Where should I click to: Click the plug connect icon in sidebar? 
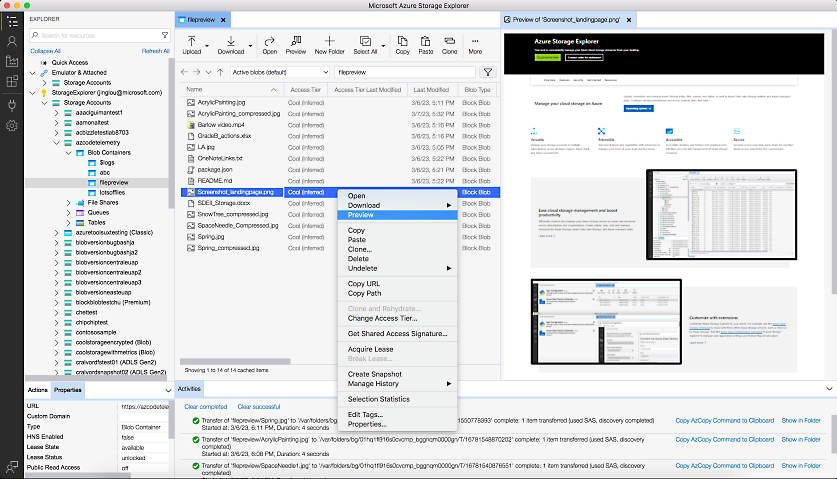tap(12, 104)
